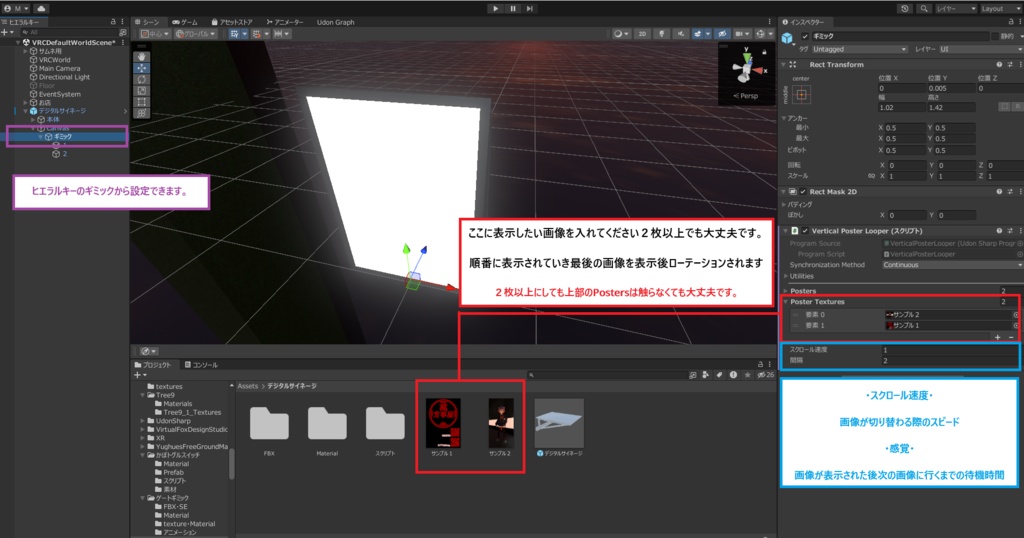This screenshot has width=1024, height=538.
Task: Collapse the アンカー foldout
Action: point(784,118)
